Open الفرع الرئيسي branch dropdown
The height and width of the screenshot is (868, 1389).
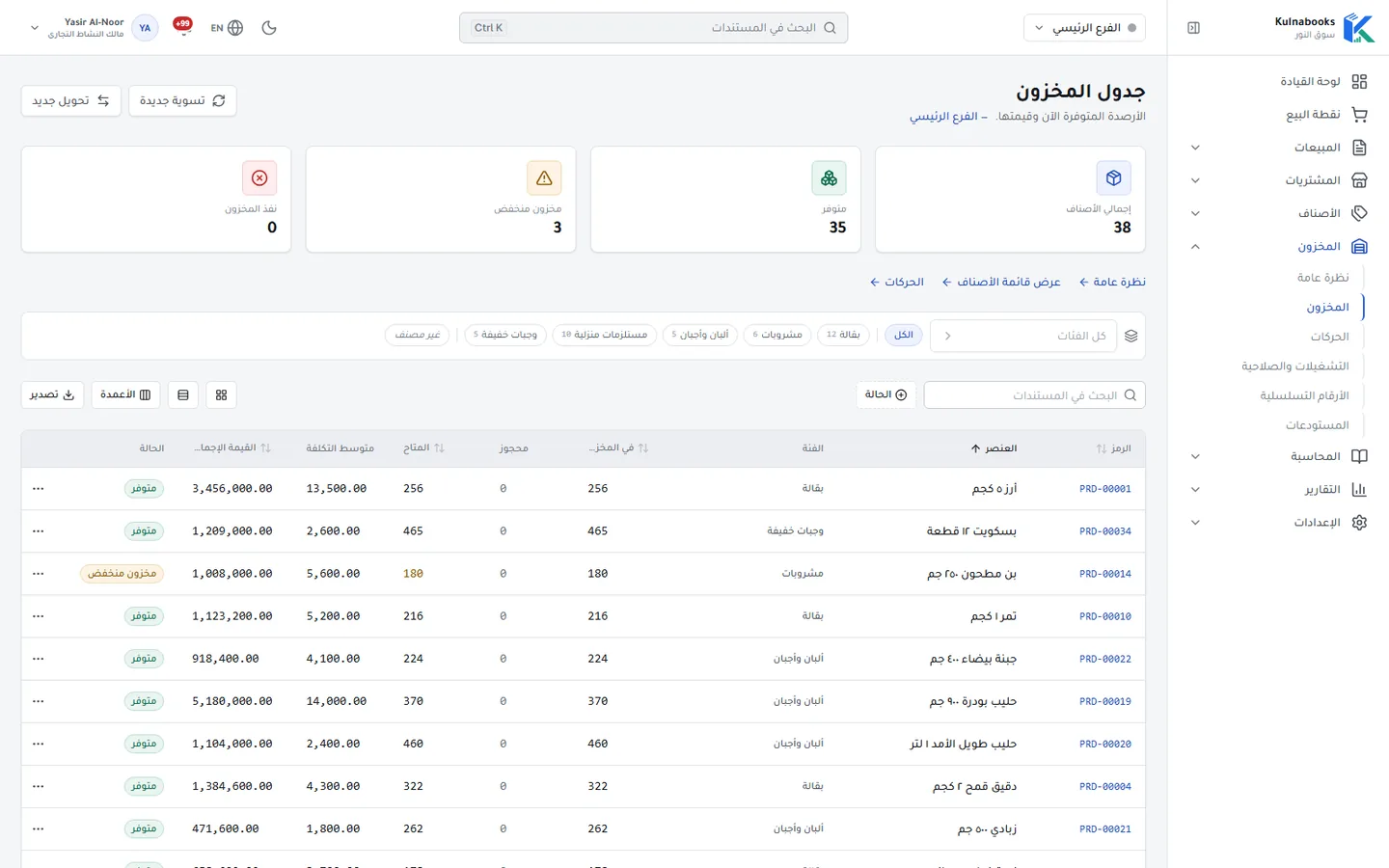click(1084, 28)
